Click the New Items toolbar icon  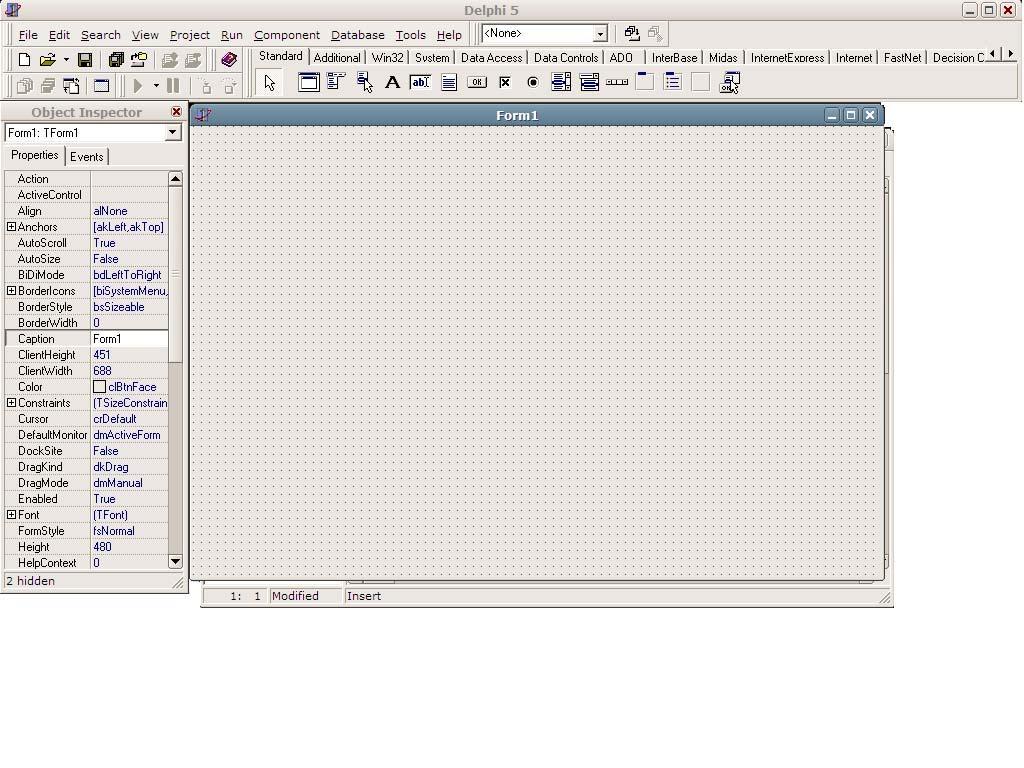(x=24, y=60)
